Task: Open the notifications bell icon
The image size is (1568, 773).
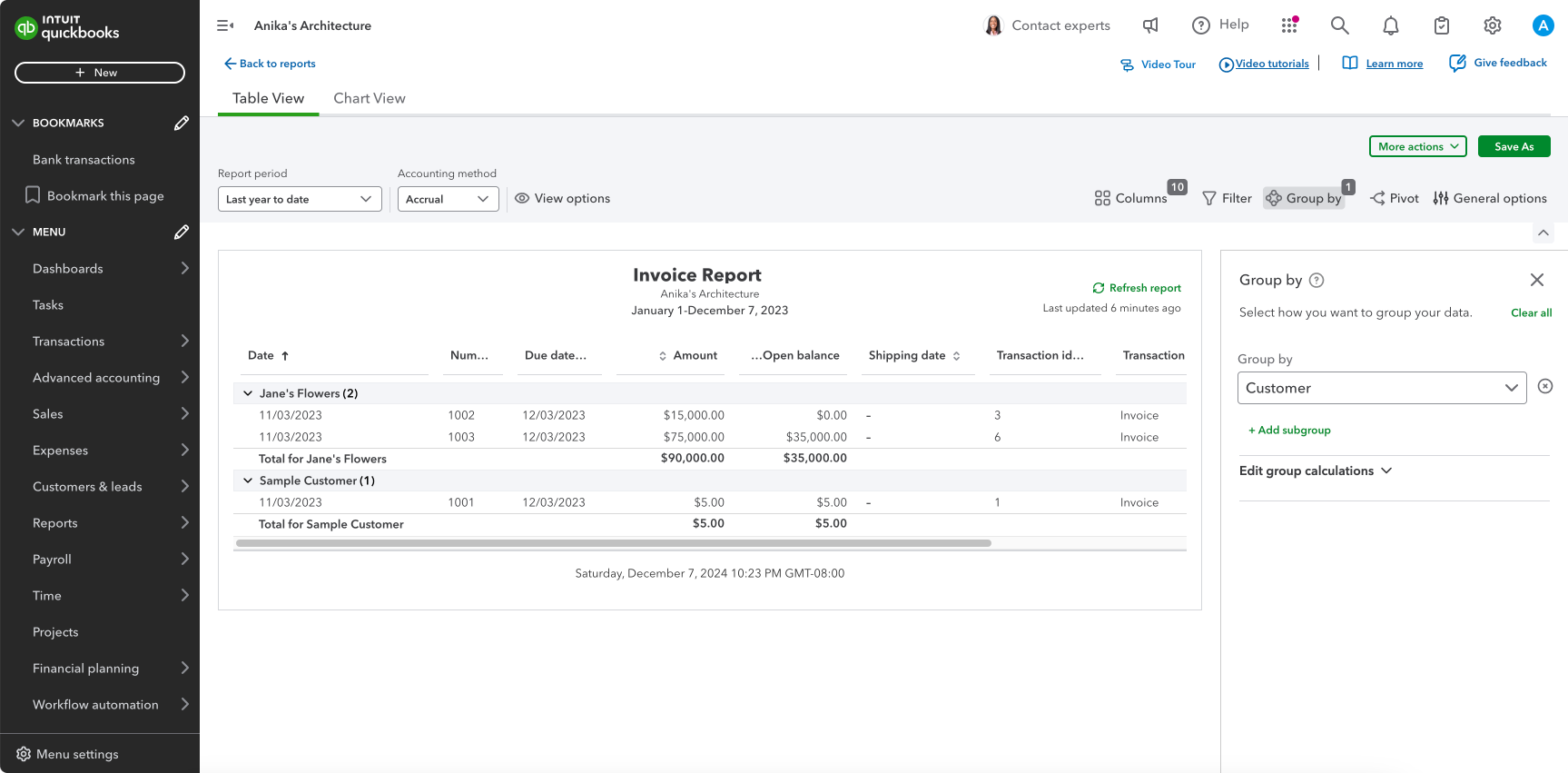Action: click(1390, 25)
